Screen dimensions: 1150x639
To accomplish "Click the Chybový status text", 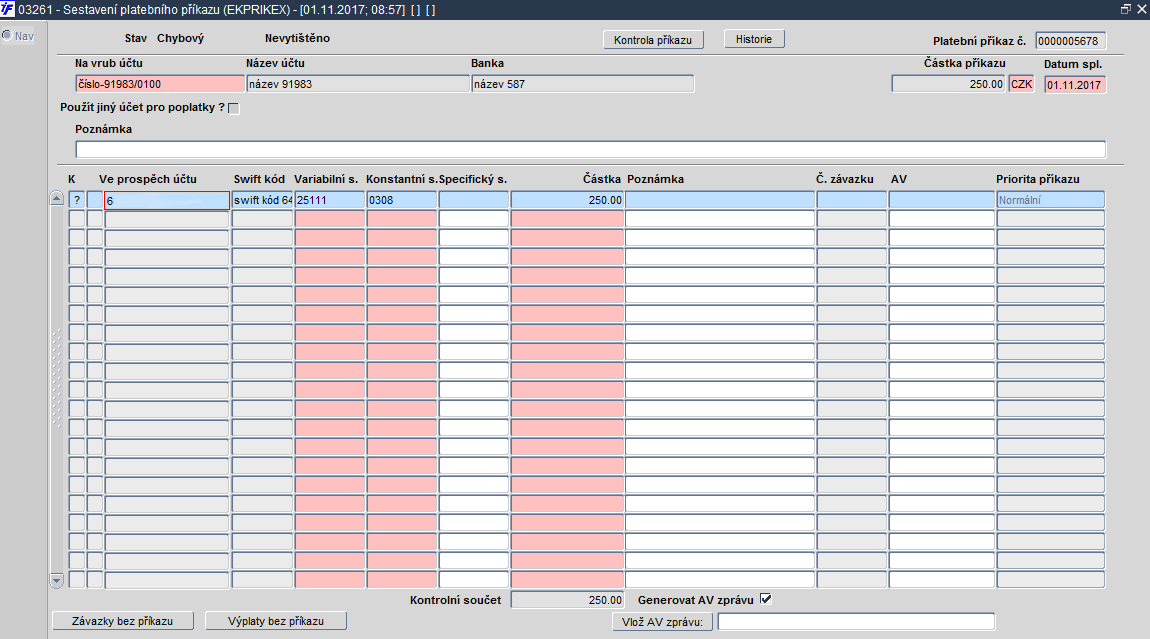I will click(180, 38).
